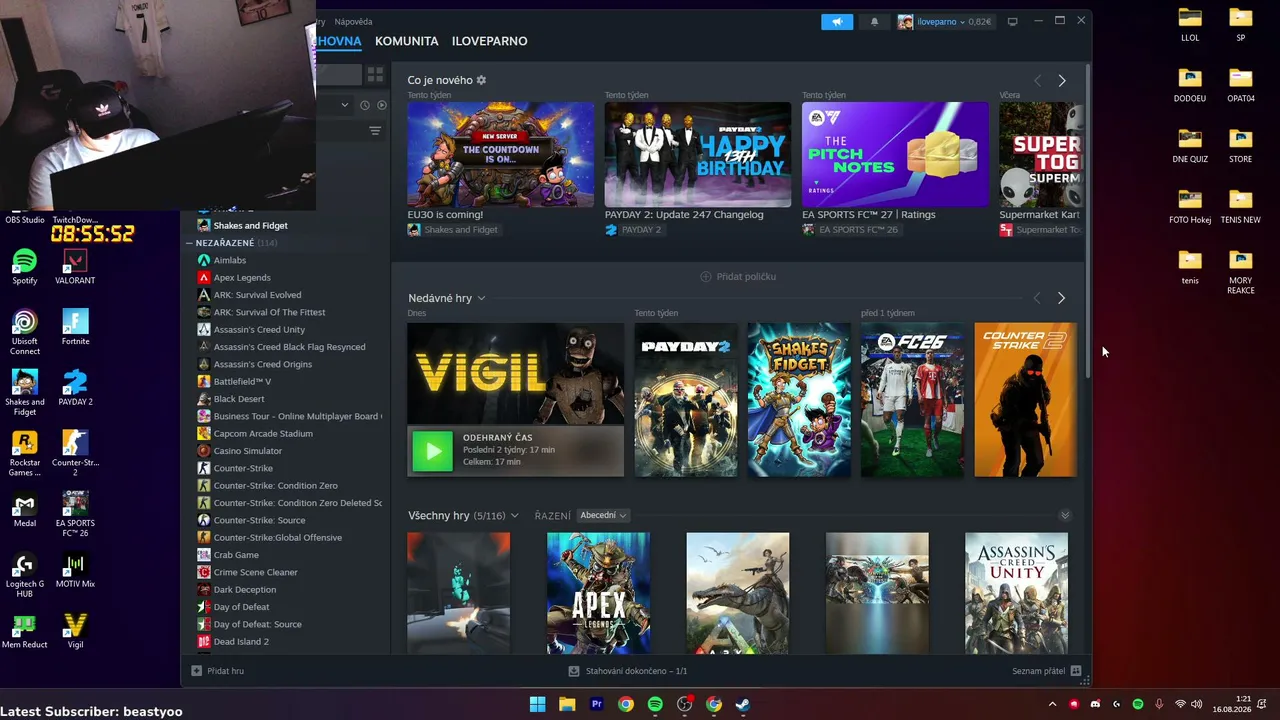This screenshot has width=1280, height=720.
Task: Click Přidat hru at the bottom left
Action: [218, 671]
